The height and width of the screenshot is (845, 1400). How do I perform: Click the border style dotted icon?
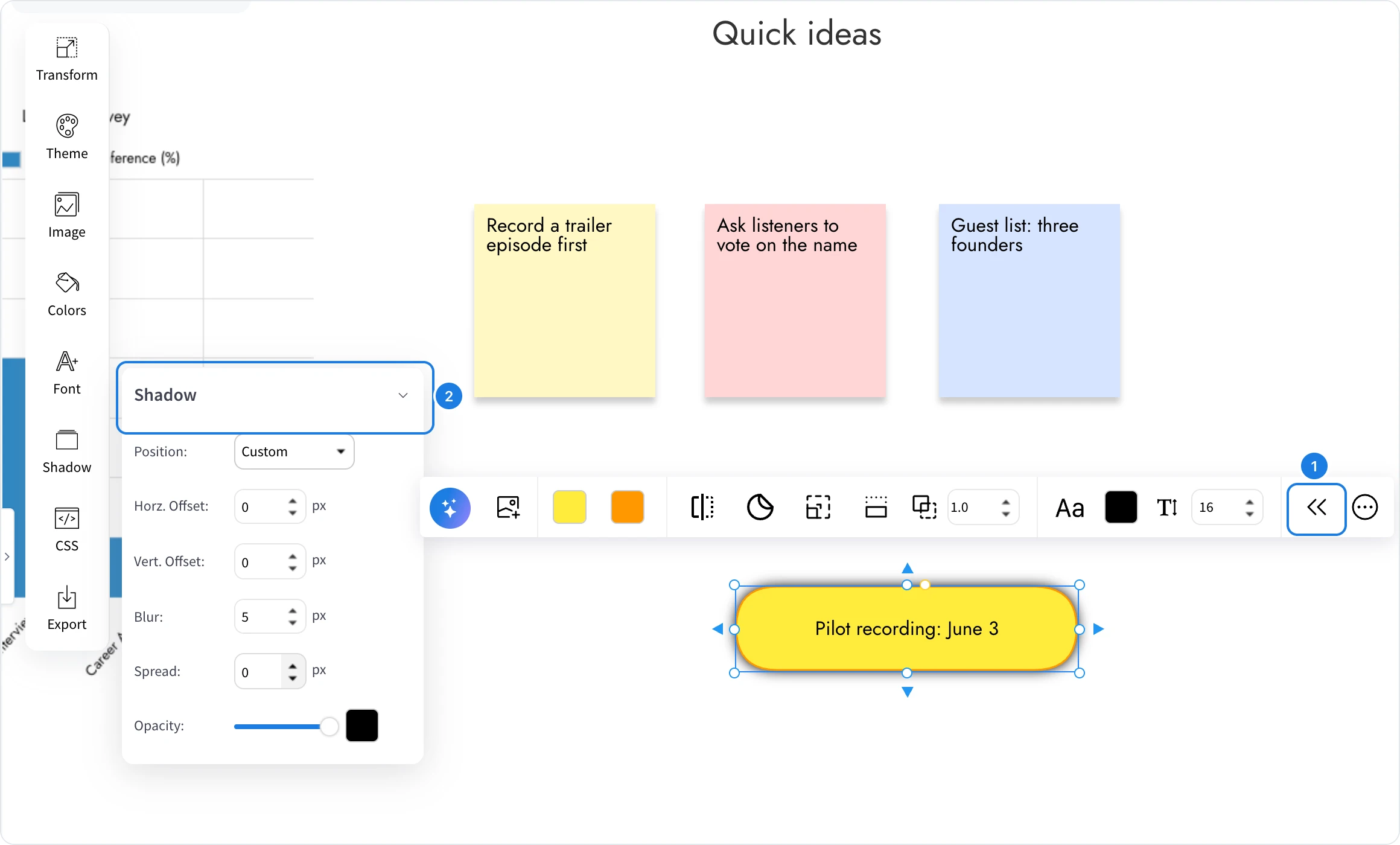(x=876, y=508)
